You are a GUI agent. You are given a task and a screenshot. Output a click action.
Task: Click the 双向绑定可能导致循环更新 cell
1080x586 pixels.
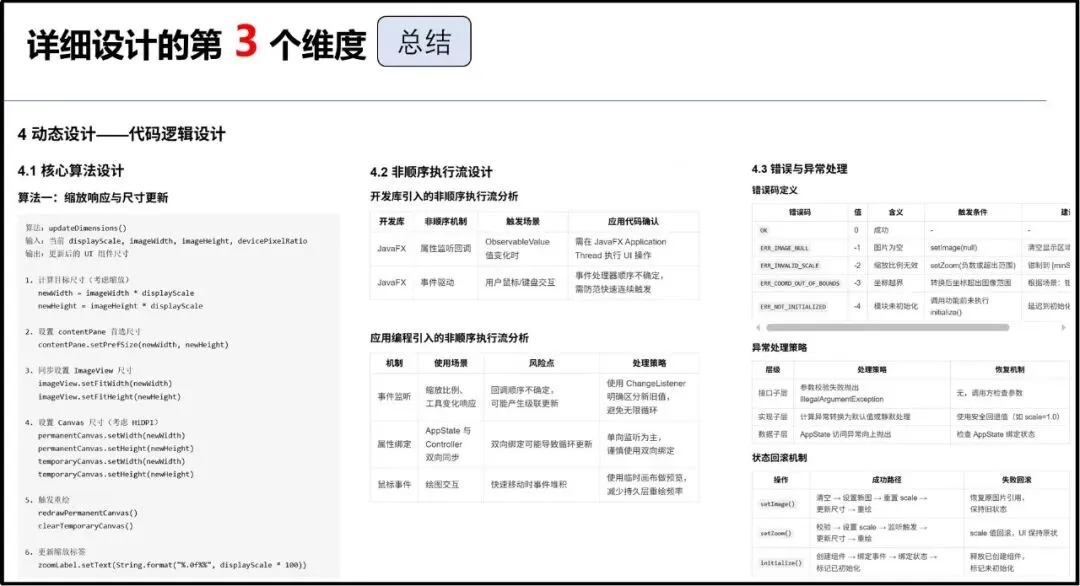pyautogui.click(x=541, y=444)
